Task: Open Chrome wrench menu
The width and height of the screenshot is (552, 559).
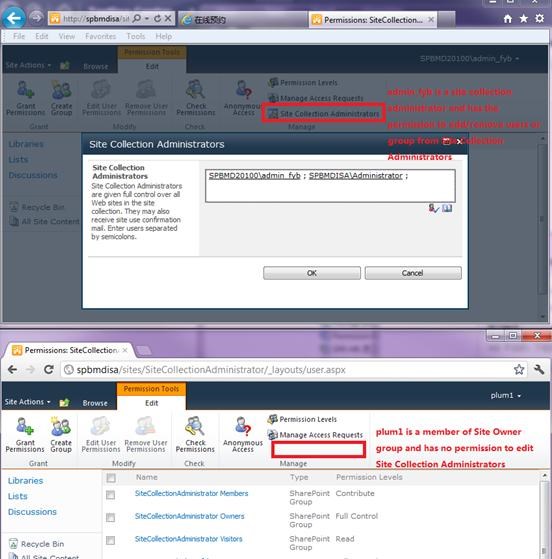Action: tap(539, 369)
